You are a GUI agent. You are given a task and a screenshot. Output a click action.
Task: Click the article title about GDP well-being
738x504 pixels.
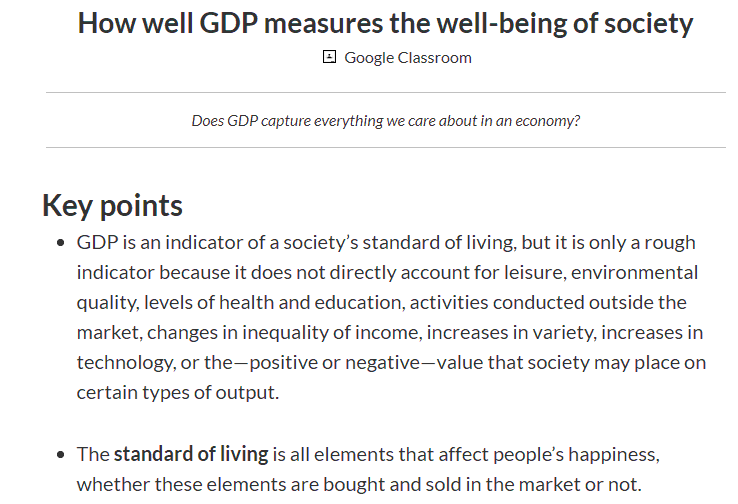tap(385, 23)
